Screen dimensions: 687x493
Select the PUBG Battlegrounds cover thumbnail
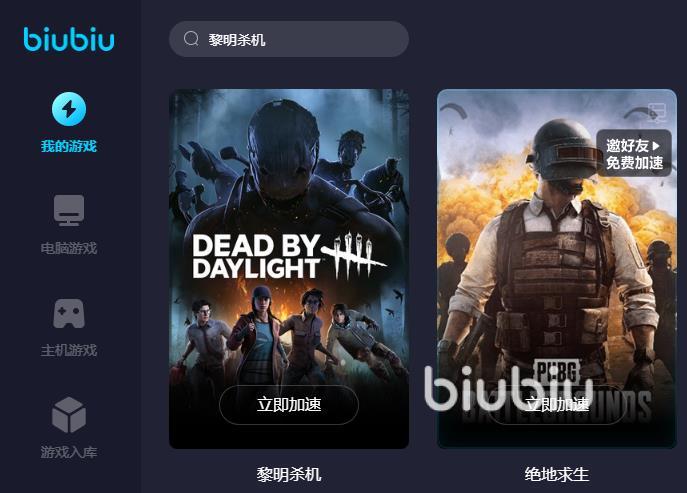click(557, 269)
